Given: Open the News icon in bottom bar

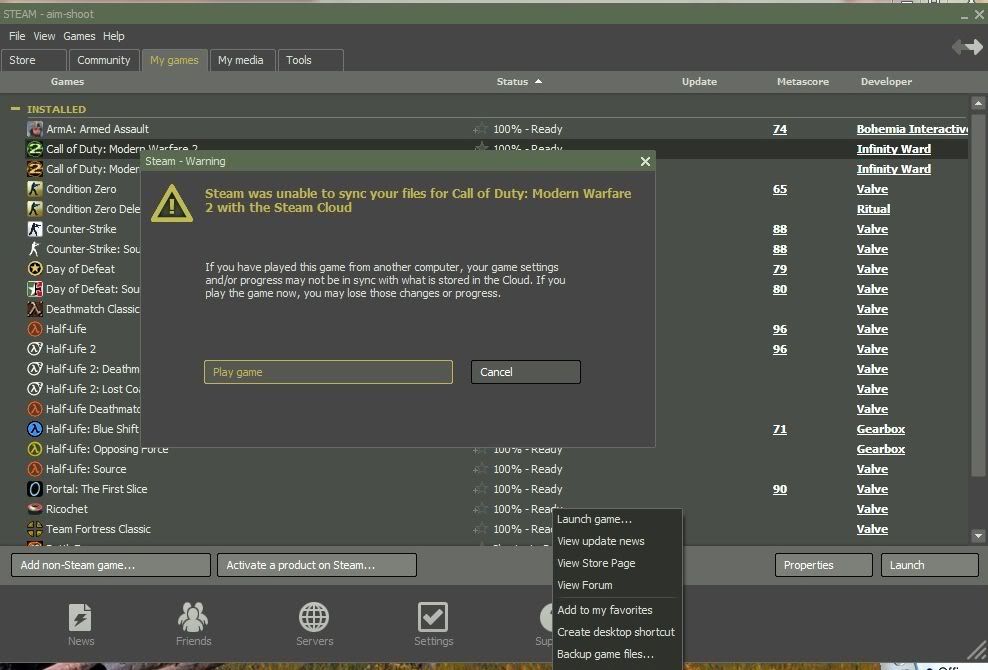Looking at the screenshot, I should (x=80, y=617).
